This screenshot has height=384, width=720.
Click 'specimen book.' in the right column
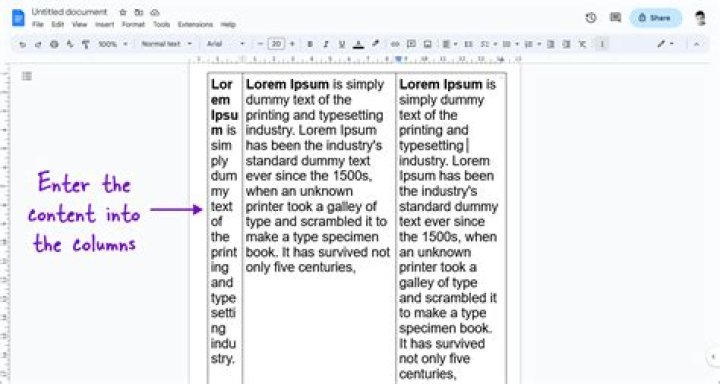(x=445, y=328)
